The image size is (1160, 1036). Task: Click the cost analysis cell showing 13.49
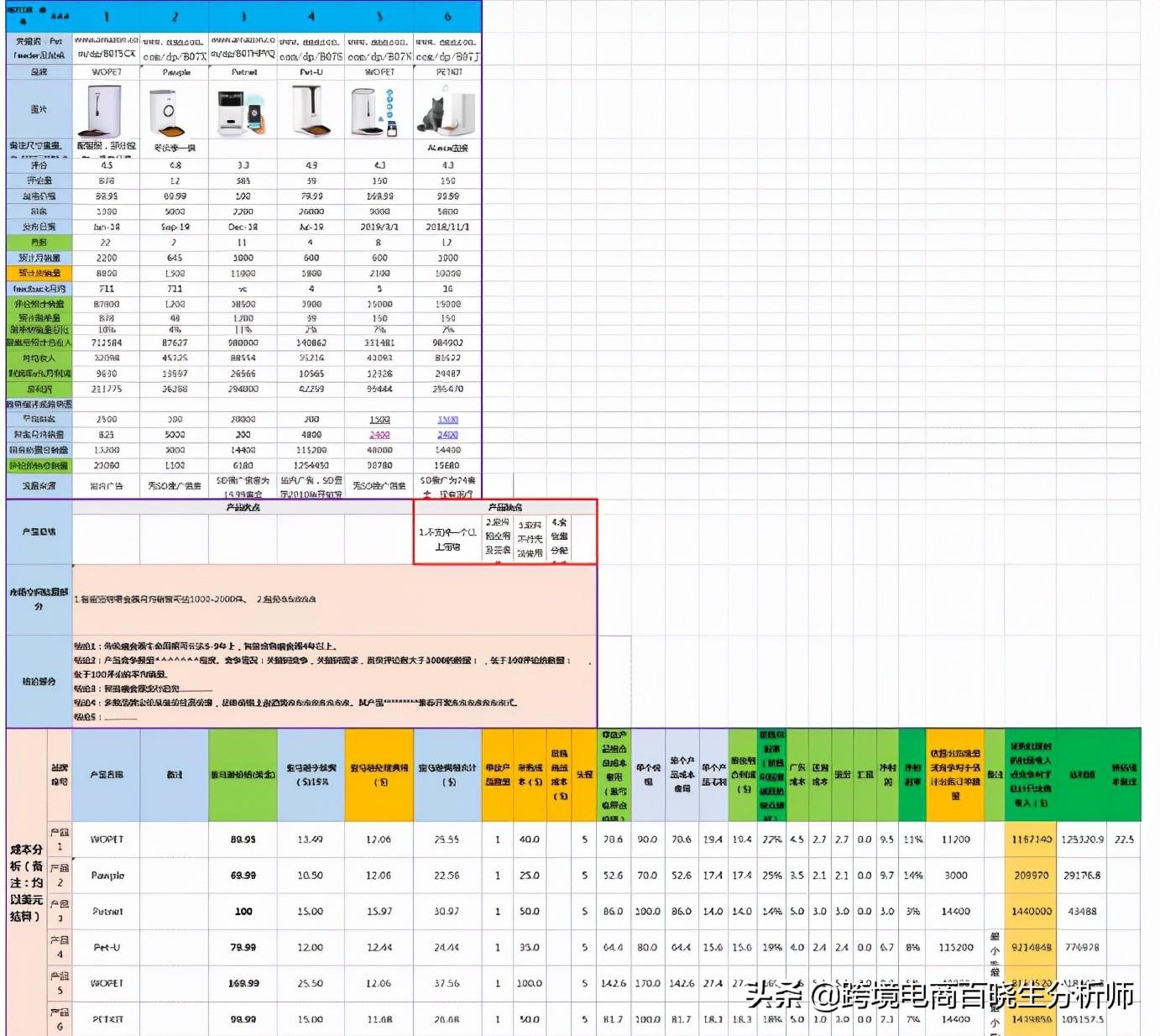point(311,840)
